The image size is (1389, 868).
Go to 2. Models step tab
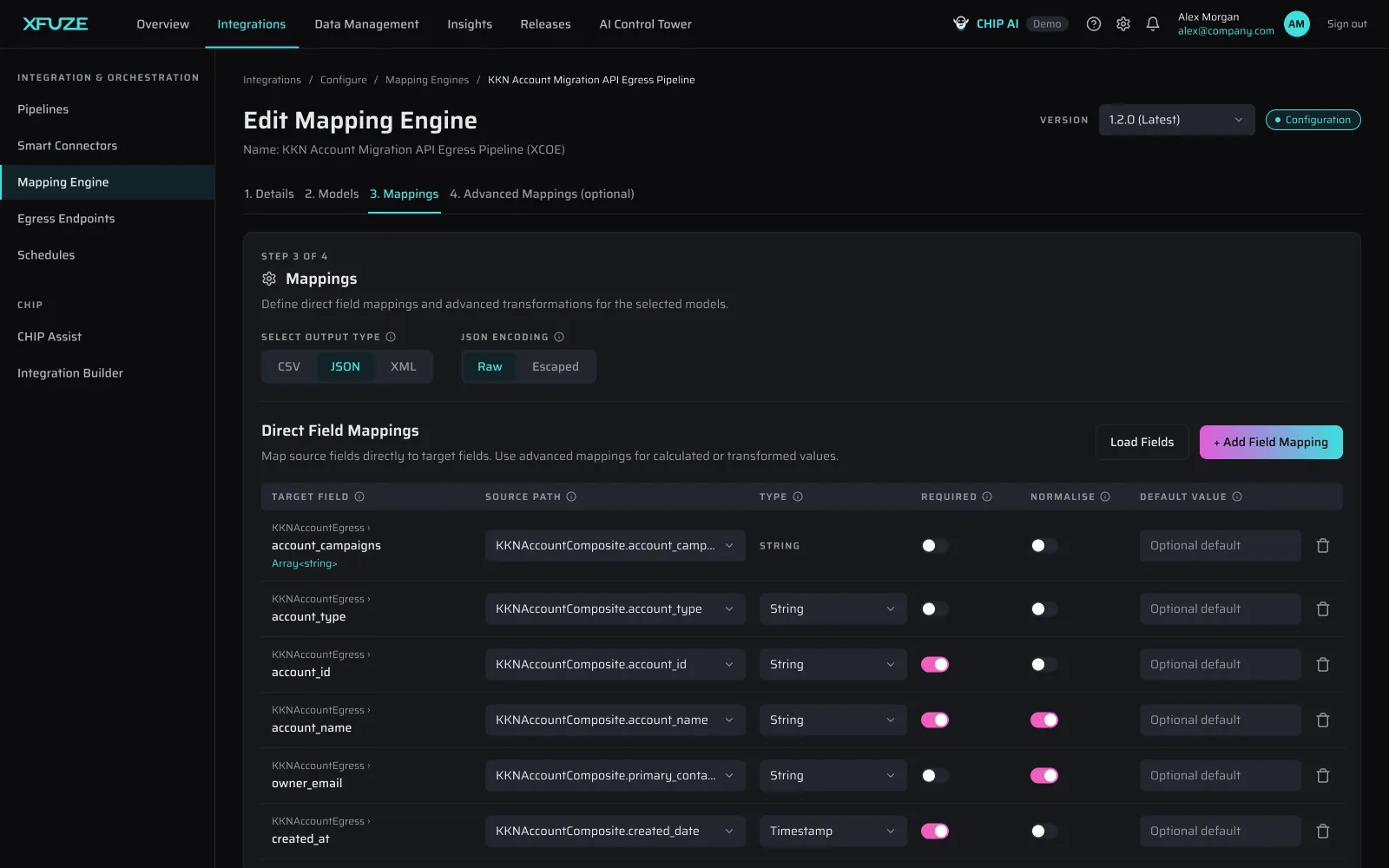(x=332, y=194)
